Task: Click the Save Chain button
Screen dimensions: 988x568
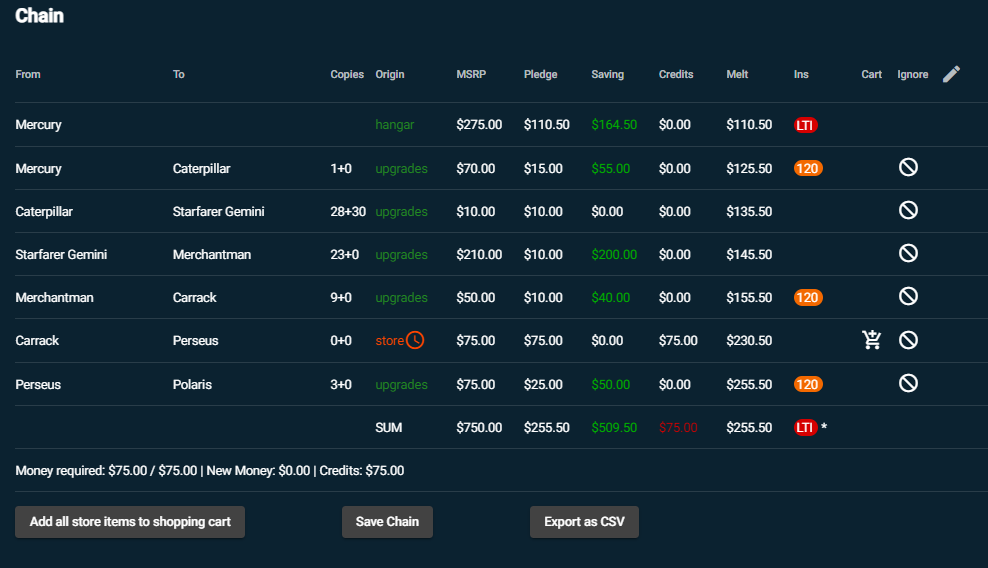Action: pos(387,522)
